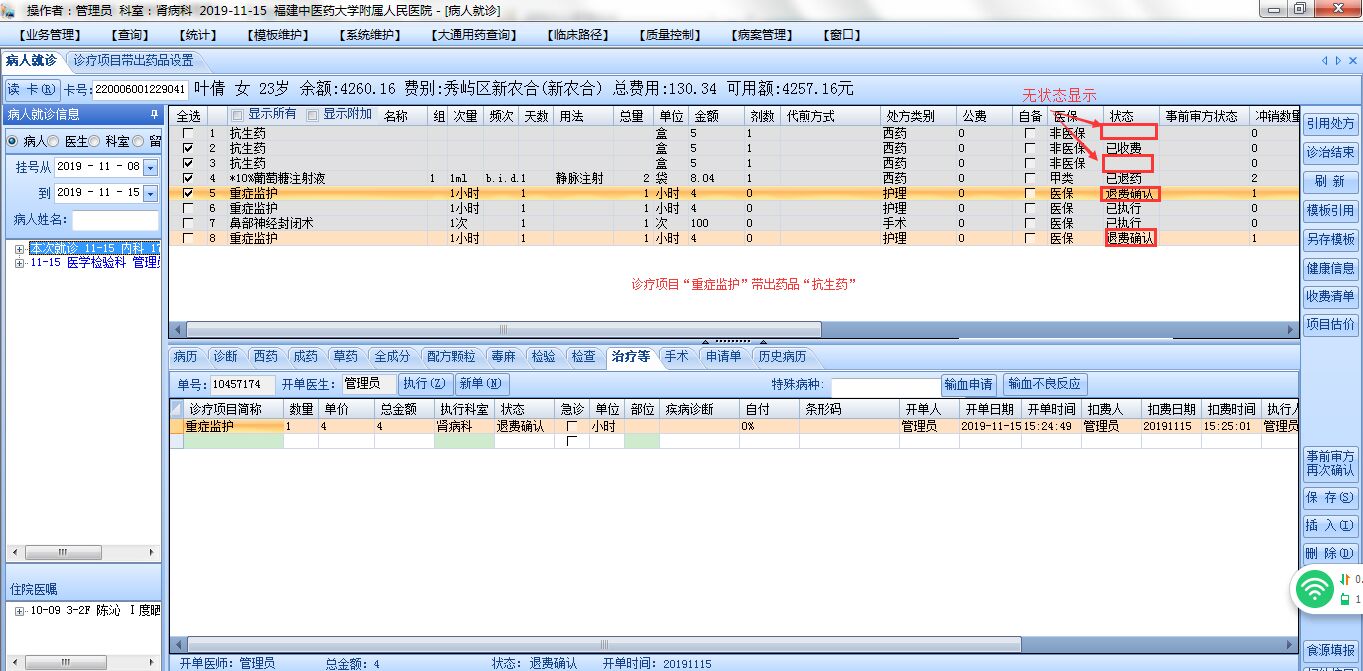This screenshot has height=671, width=1363.
Task: Click the 全选 column header
Action: pos(188,116)
